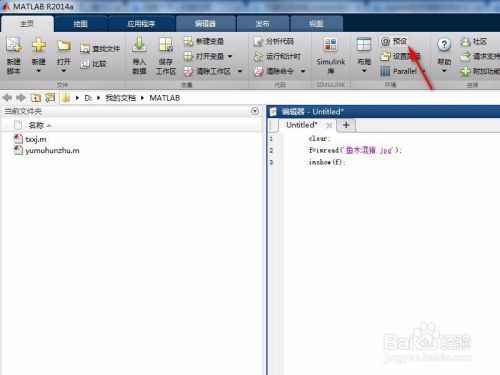Open the Current Folder panel actions menu
Screen dimensions: 500x375
[255, 111]
